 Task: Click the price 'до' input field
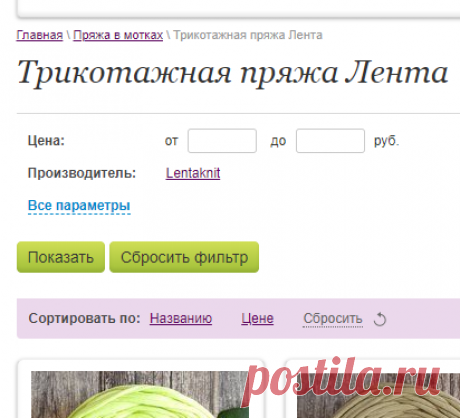tap(330, 141)
